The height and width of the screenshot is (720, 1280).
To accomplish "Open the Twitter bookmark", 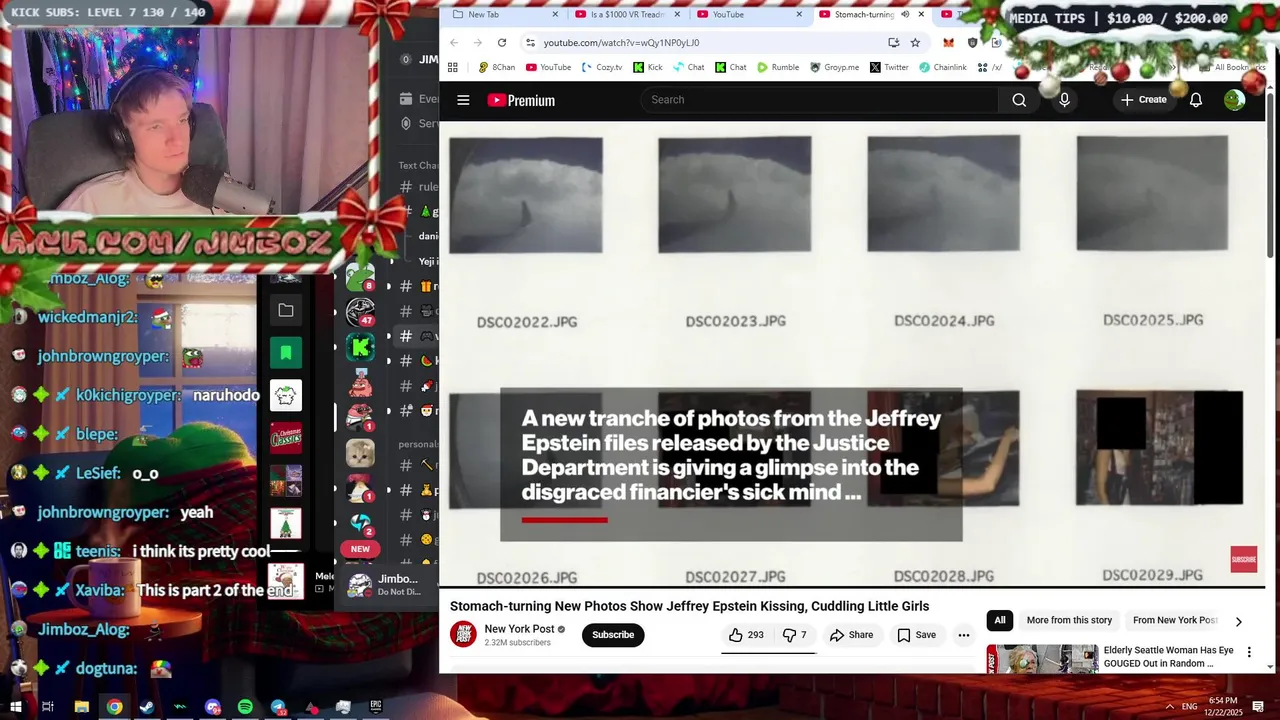I will coord(889,67).
